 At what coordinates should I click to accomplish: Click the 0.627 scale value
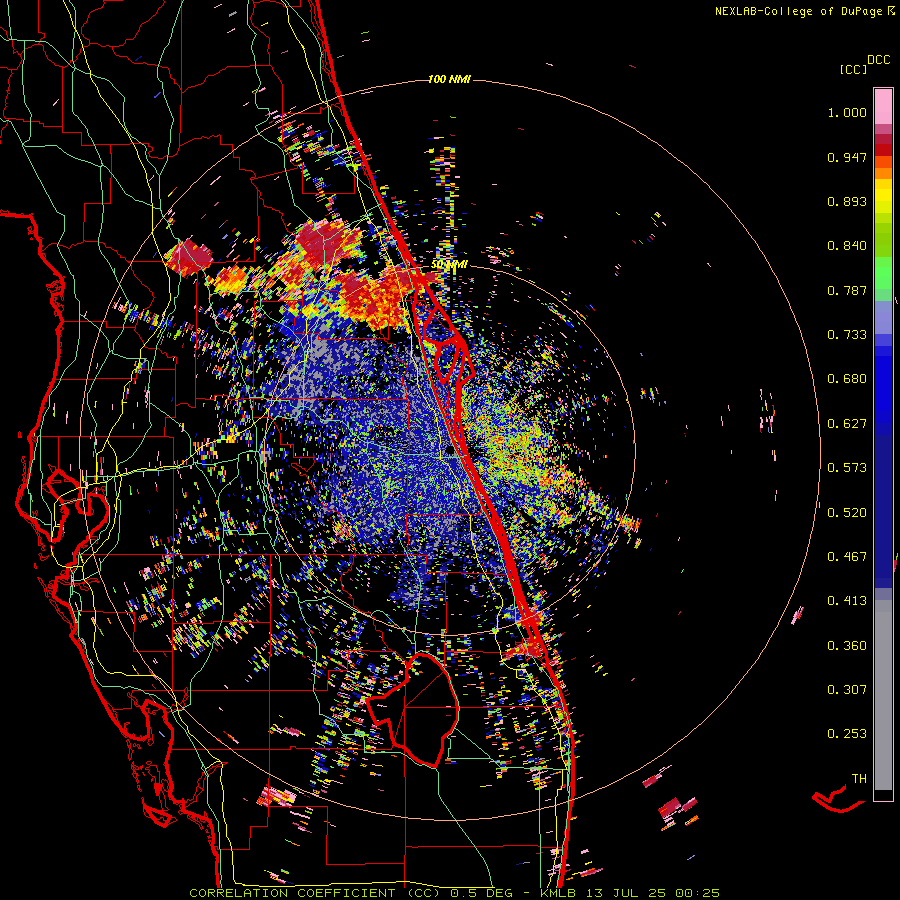pyautogui.click(x=847, y=424)
